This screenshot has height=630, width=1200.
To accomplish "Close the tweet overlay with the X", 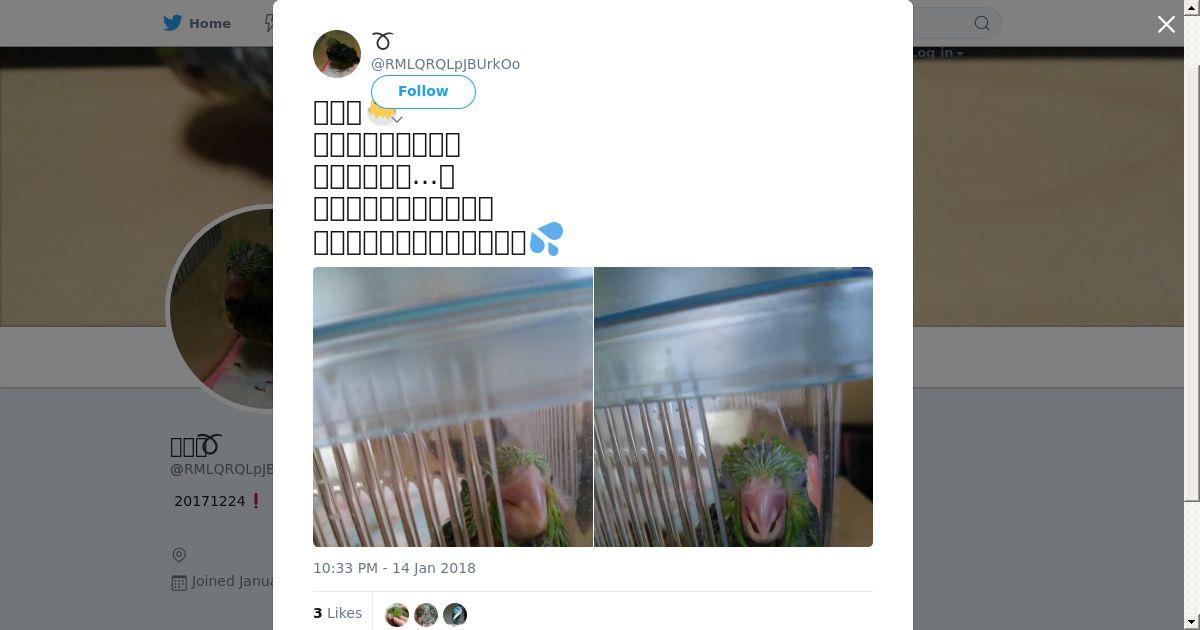I will pos(1166,24).
